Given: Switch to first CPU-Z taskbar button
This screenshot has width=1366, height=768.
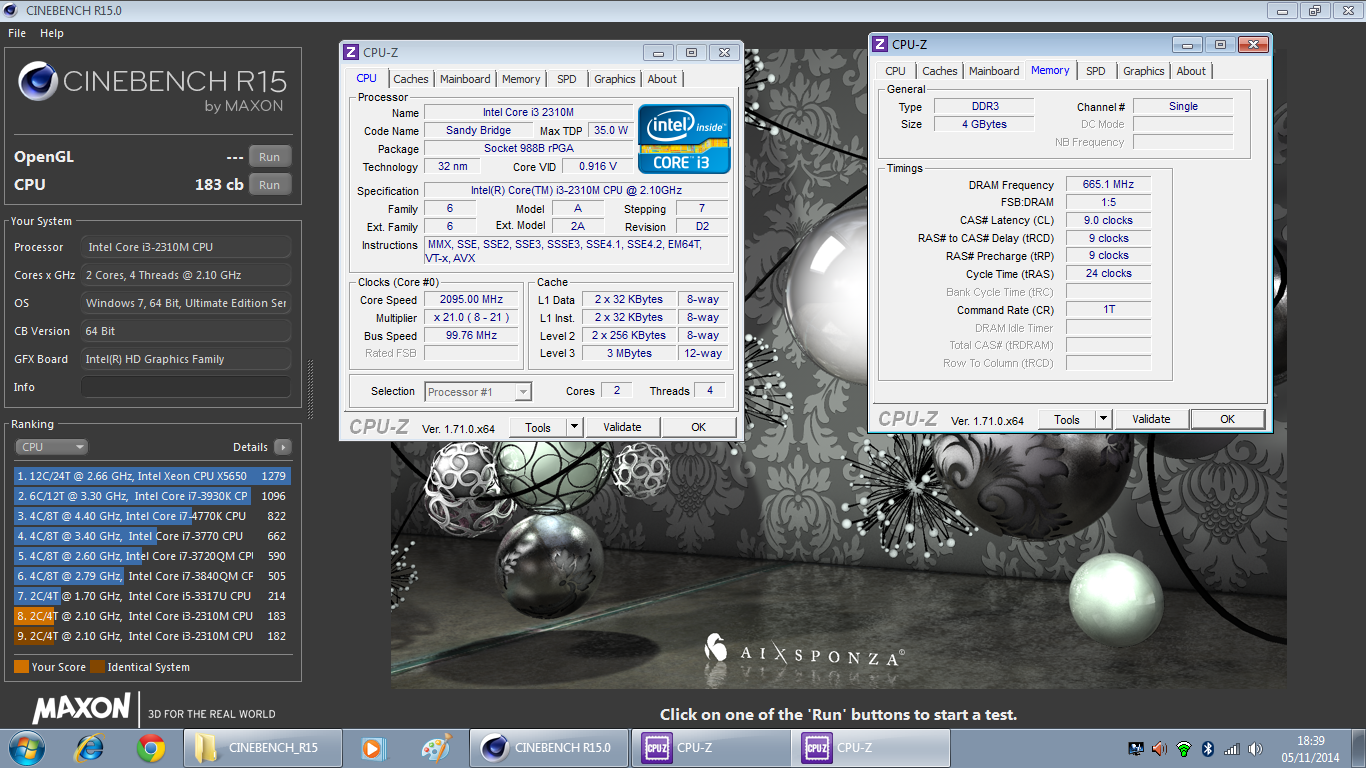Looking at the screenshot, I should pos(709,747).
